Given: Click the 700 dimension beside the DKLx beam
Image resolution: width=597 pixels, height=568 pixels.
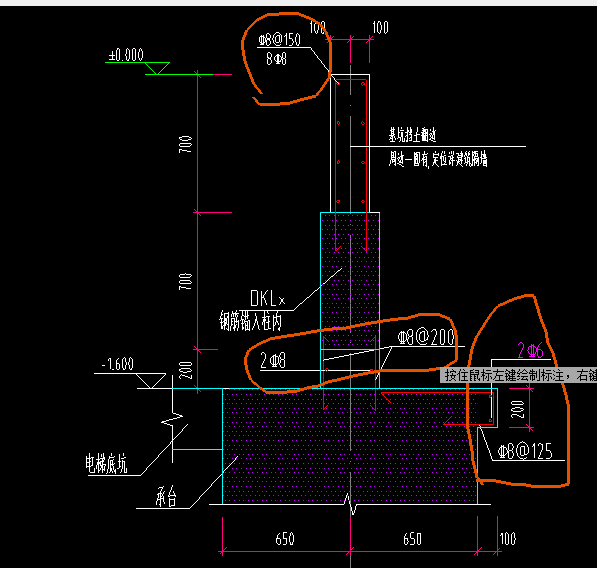Looking at the screenshot, I should coord(185,281).
